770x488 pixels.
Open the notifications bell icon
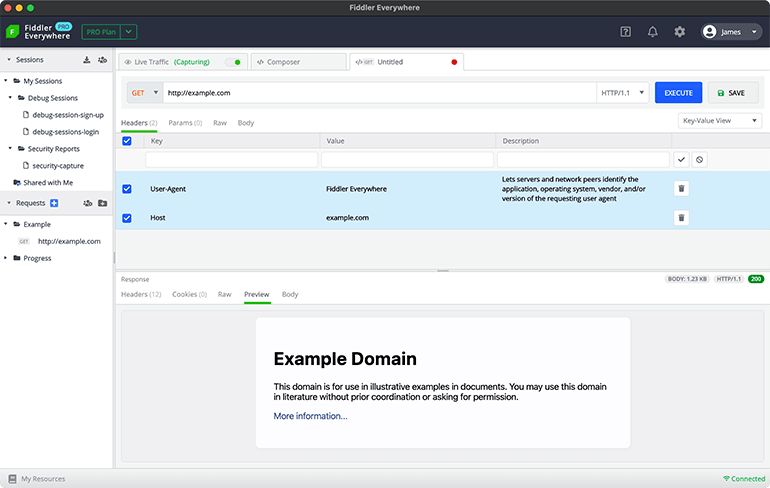pos(652,32)
